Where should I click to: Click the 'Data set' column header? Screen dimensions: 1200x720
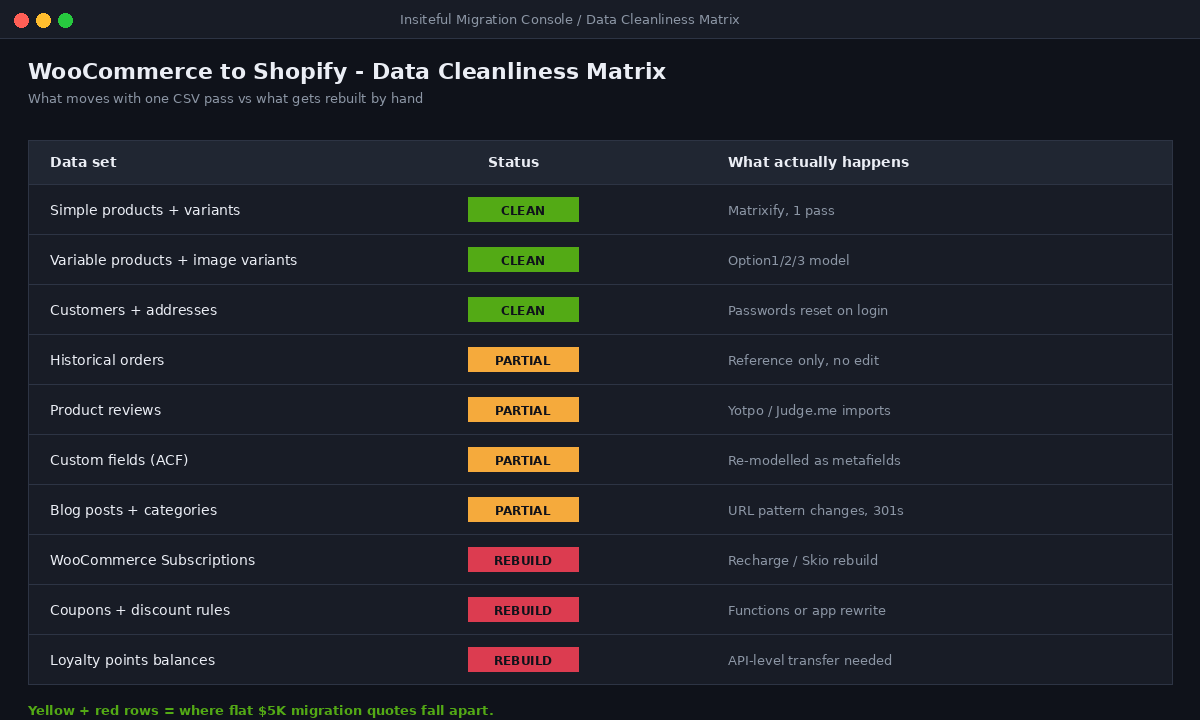point(83,162)
